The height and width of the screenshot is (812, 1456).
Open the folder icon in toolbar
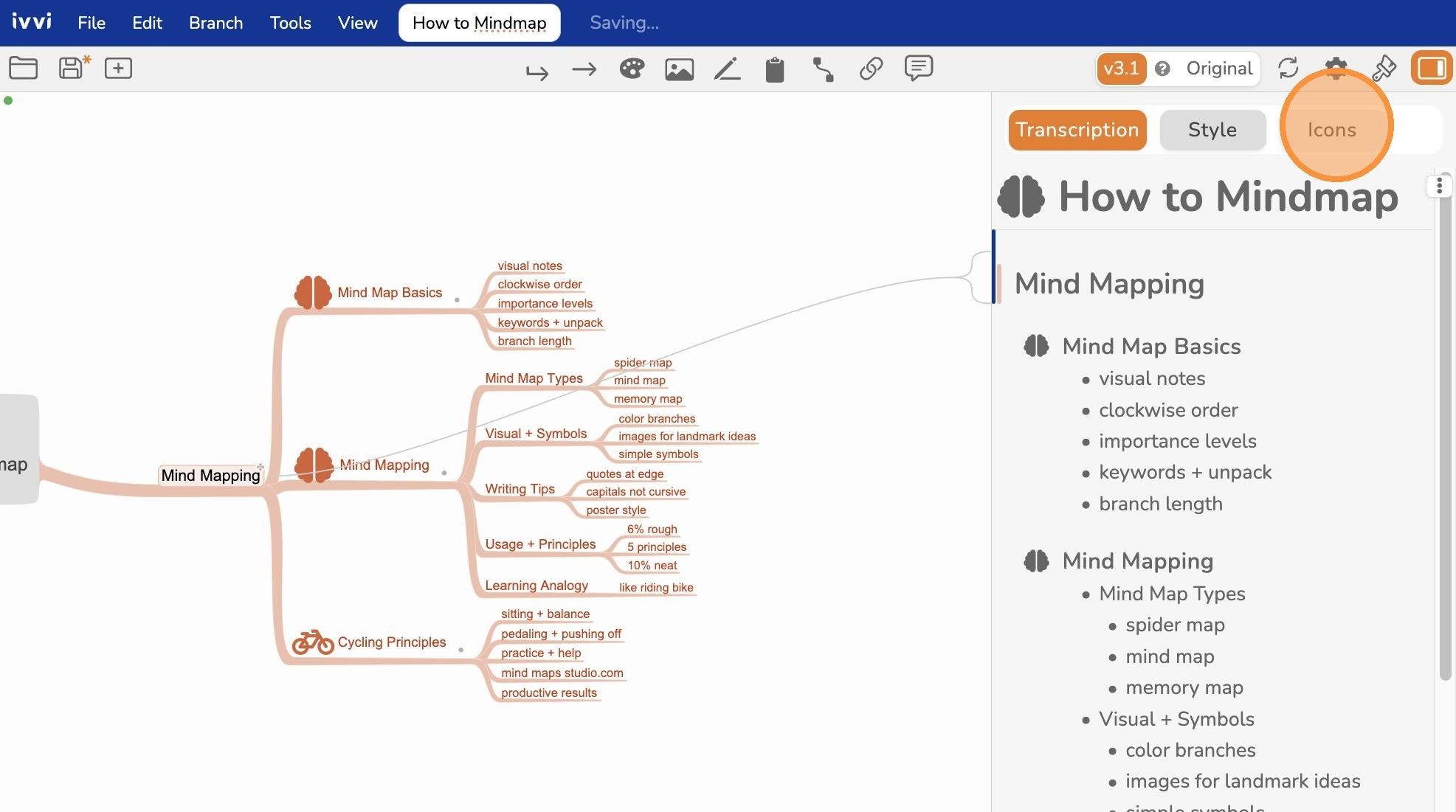(x=23, y=69)
